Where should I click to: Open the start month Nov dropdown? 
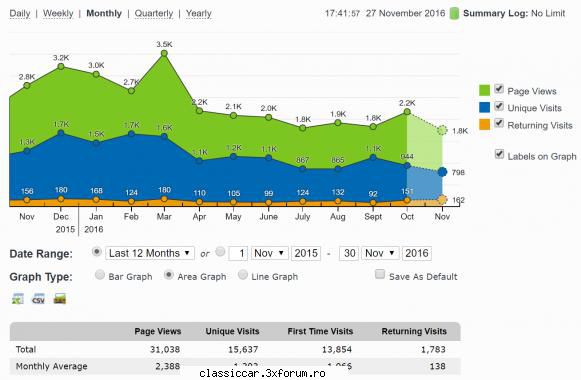coord(269,253)
